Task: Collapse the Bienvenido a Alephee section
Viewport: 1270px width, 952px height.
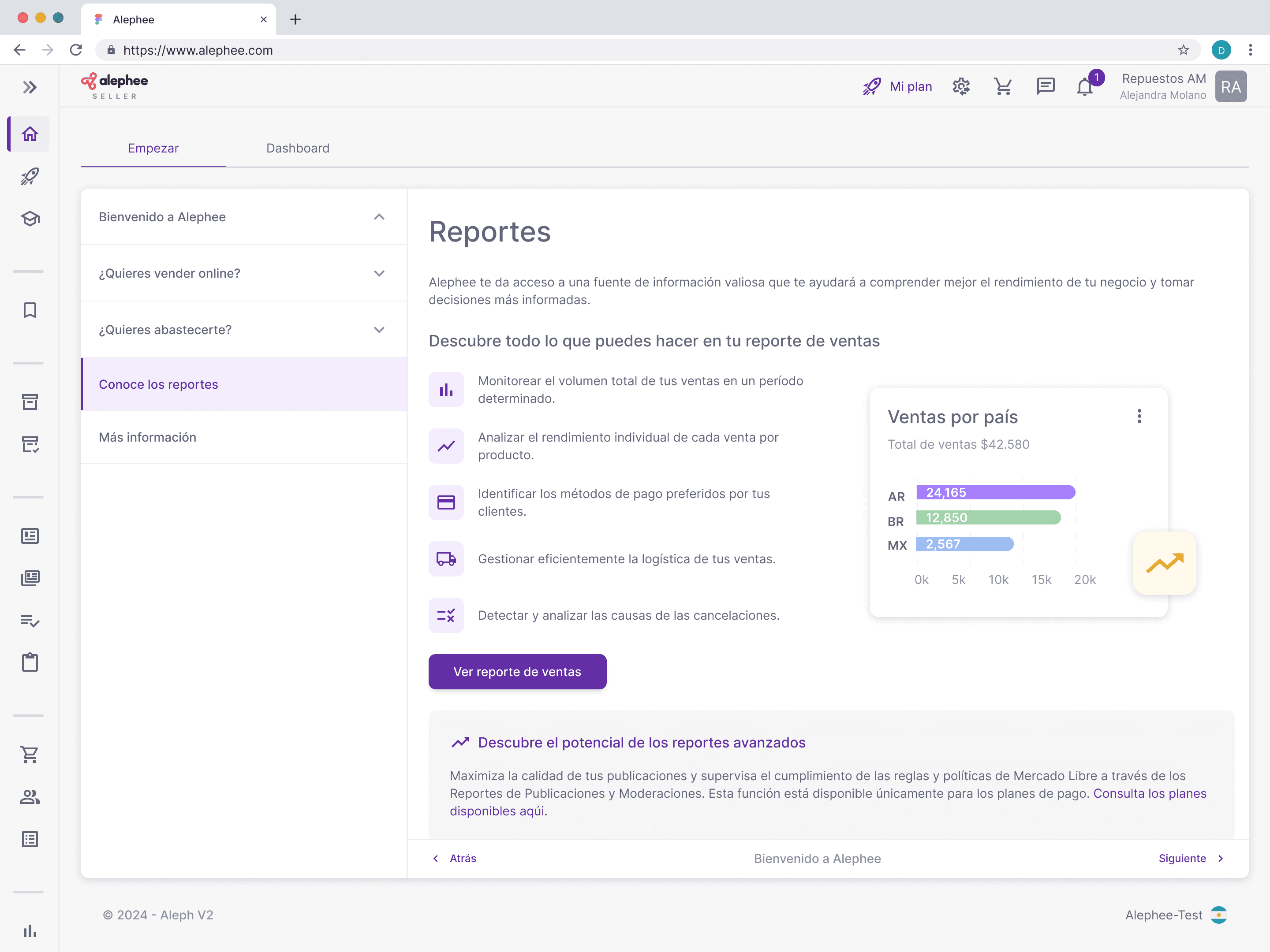Action: 379,217
